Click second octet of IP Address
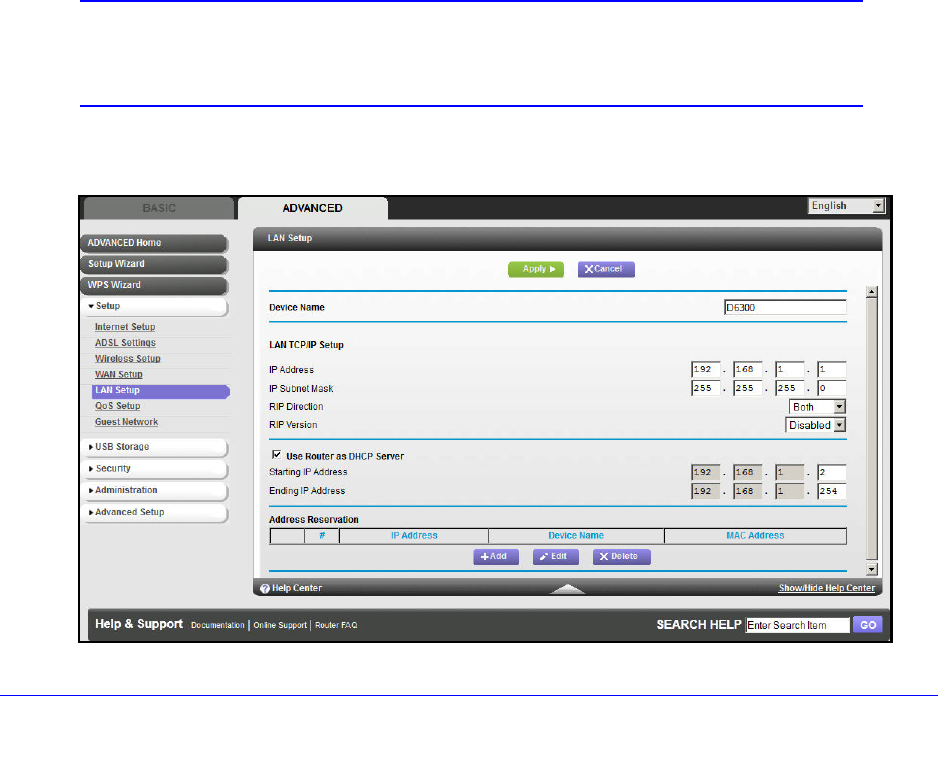The height and width of the screenshot is (765, 939). [x=747, y=370]
